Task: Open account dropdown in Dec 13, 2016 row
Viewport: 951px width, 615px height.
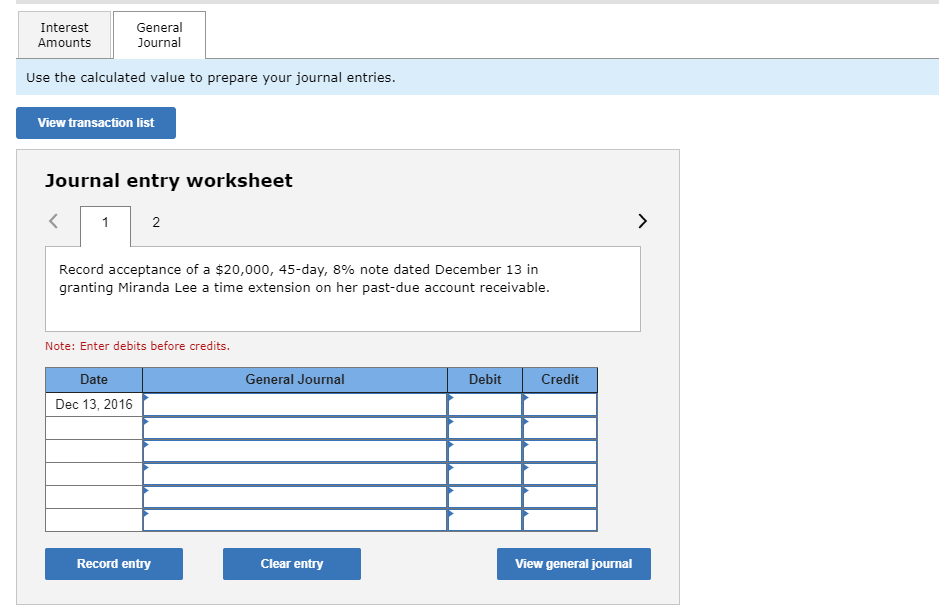Action: [295, 405]
